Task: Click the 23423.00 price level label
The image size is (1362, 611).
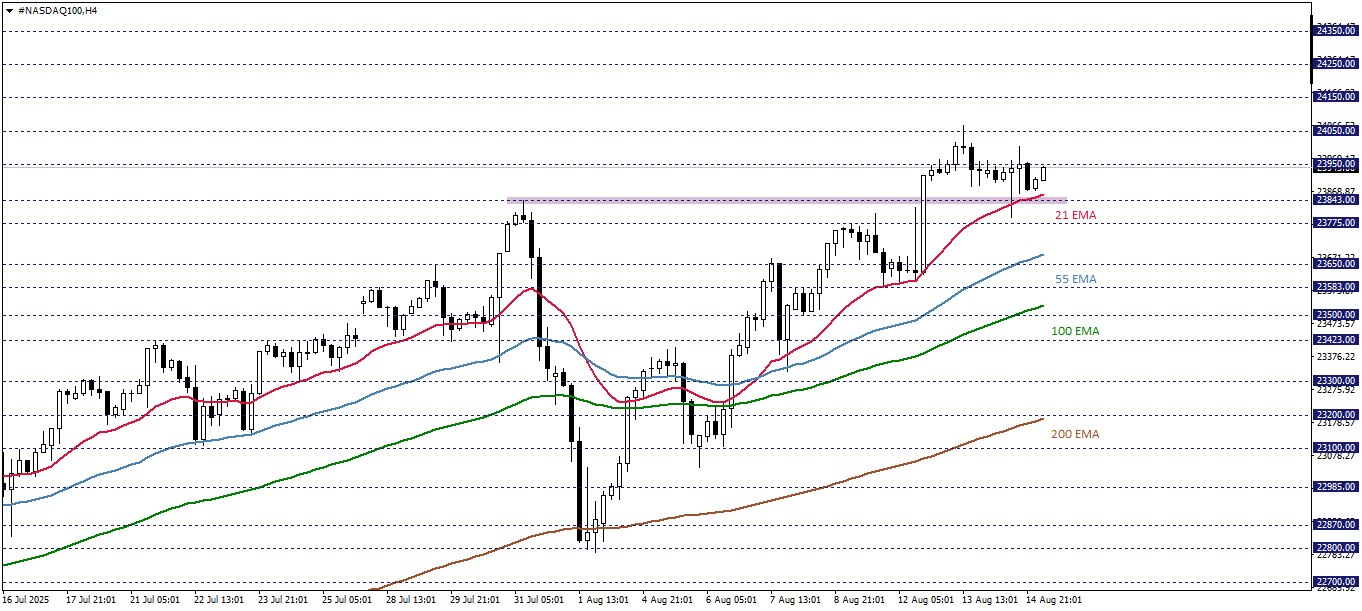Action: tap(1334, 340)
